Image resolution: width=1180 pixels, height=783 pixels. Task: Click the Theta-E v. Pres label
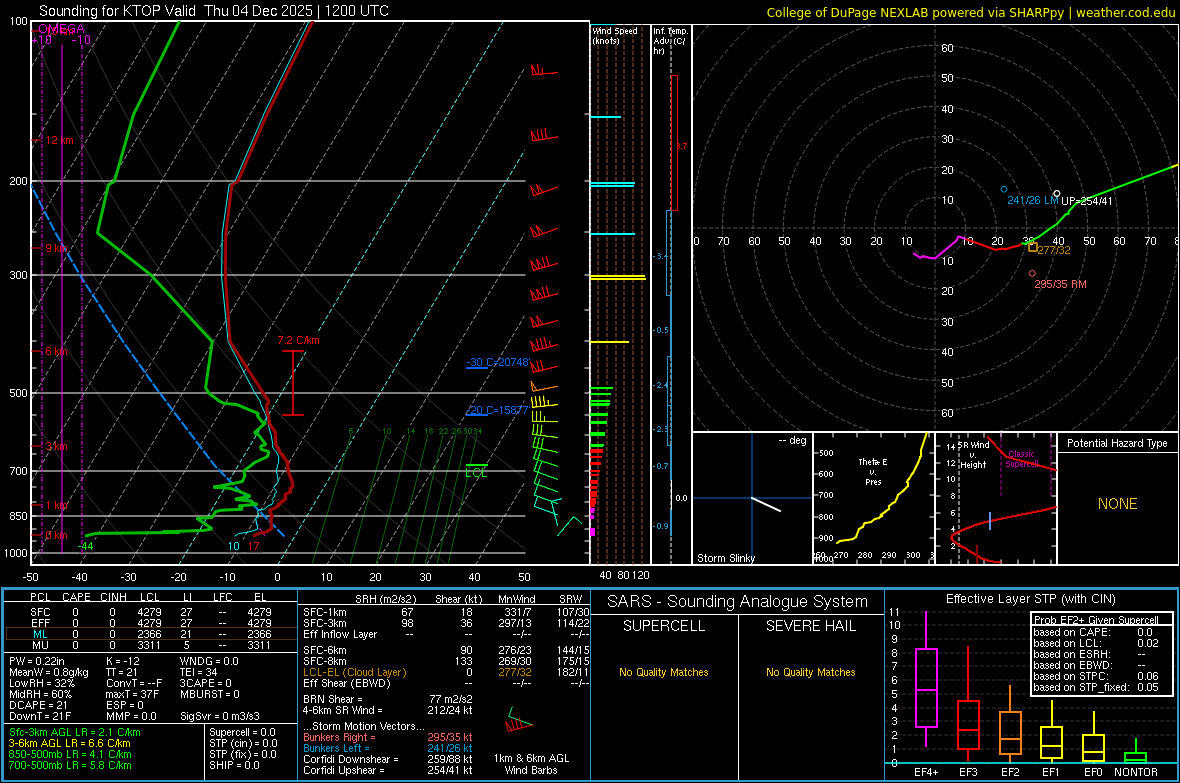(x=873, y=471)
